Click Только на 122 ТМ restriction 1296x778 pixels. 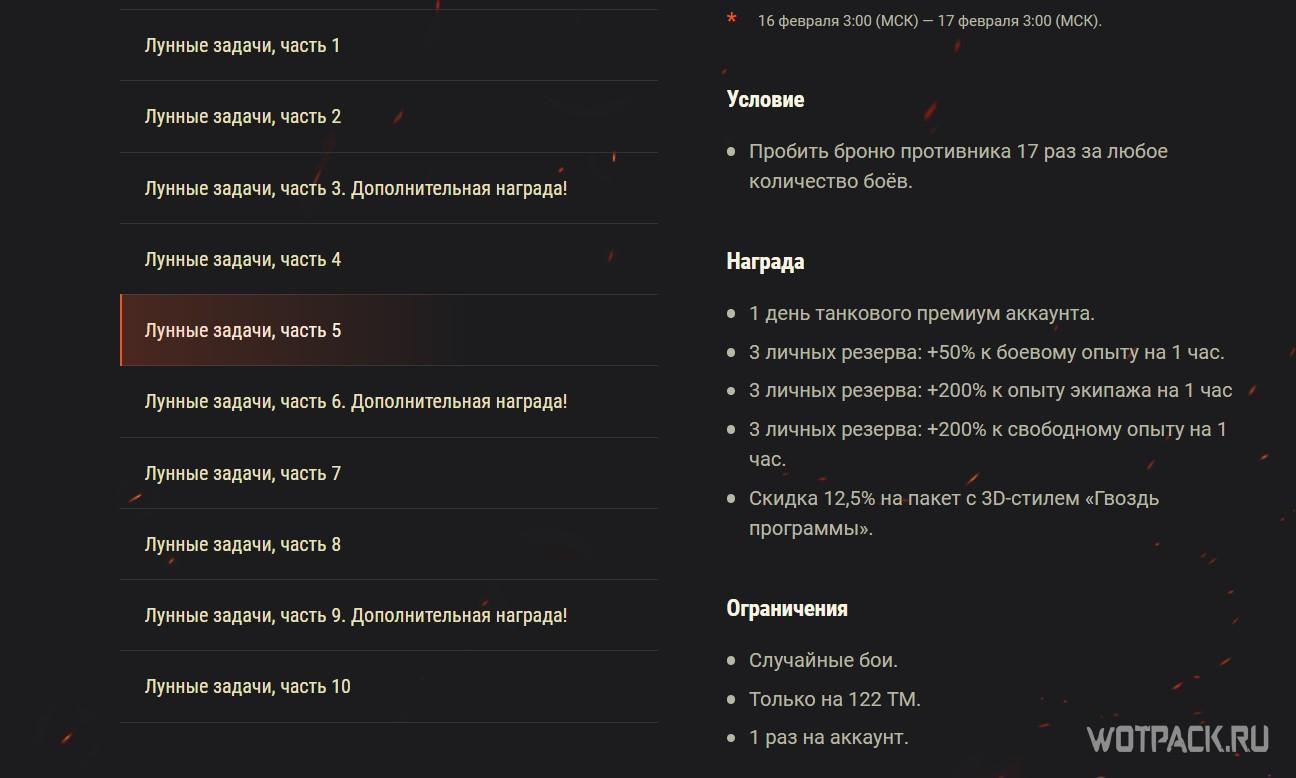click(x=834, y=700)
